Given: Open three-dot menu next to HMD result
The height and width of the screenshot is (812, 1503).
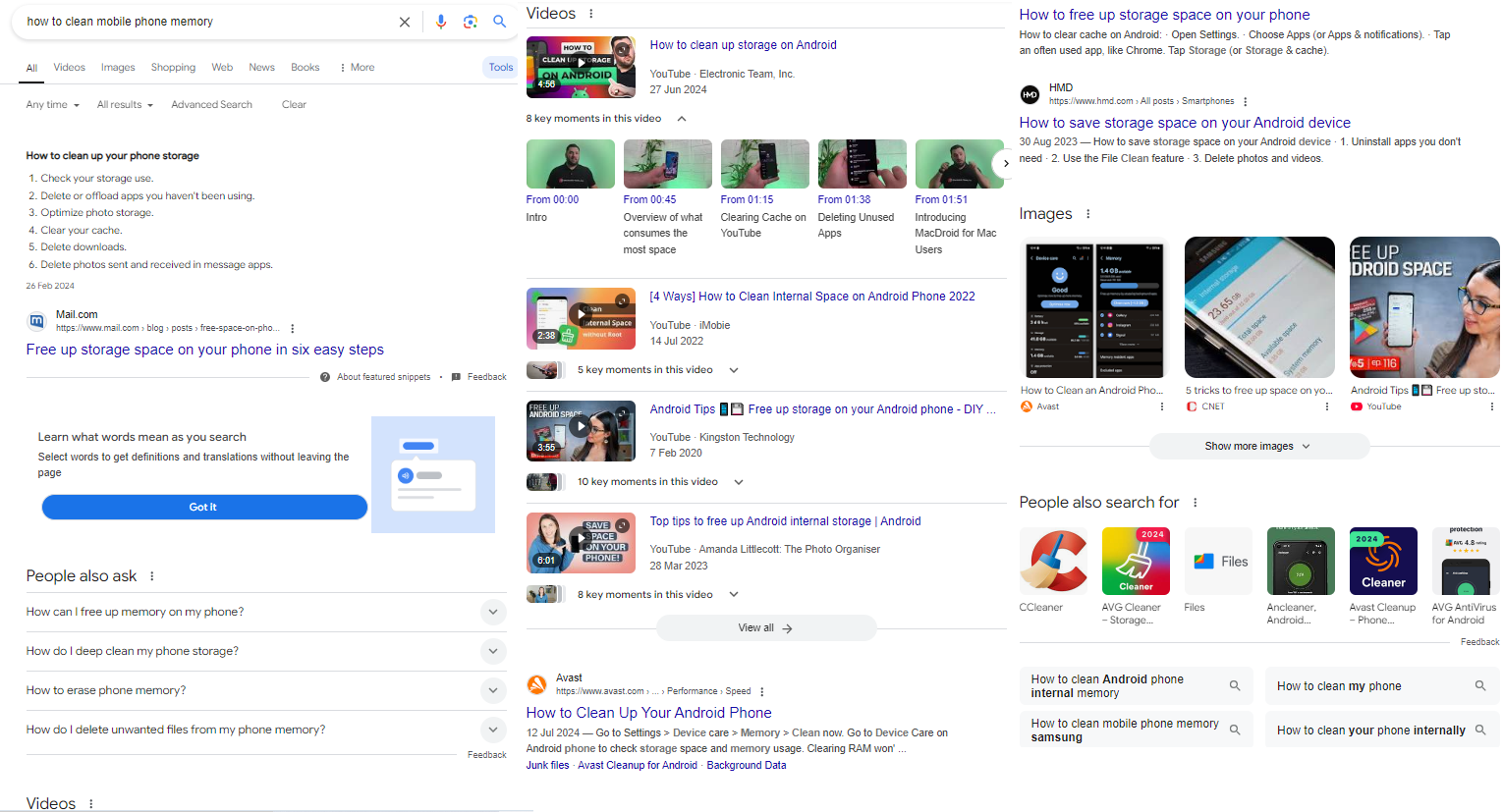Looking at the screenshot, I should [1246, 101].
